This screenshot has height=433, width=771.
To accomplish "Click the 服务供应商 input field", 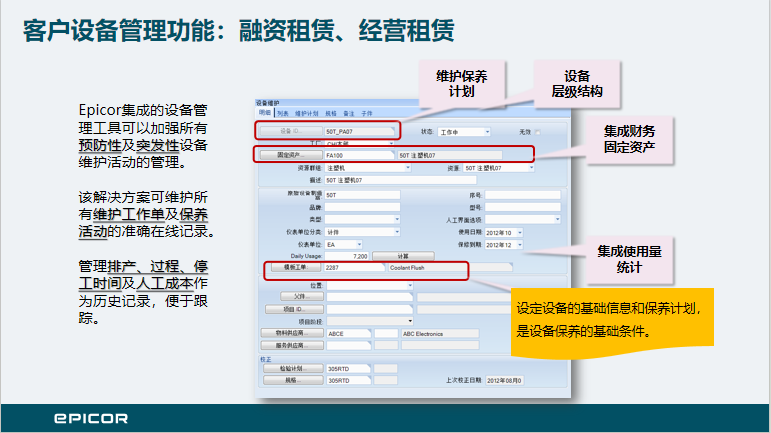I will (349, 346).
